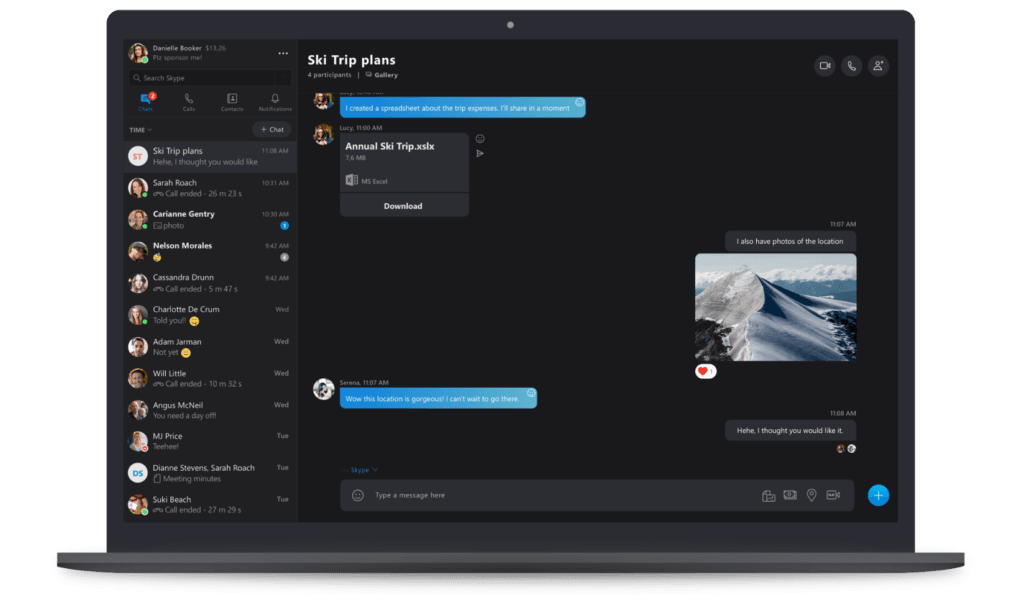
Task: Open the Notifications tab
Action: (275, 102)
